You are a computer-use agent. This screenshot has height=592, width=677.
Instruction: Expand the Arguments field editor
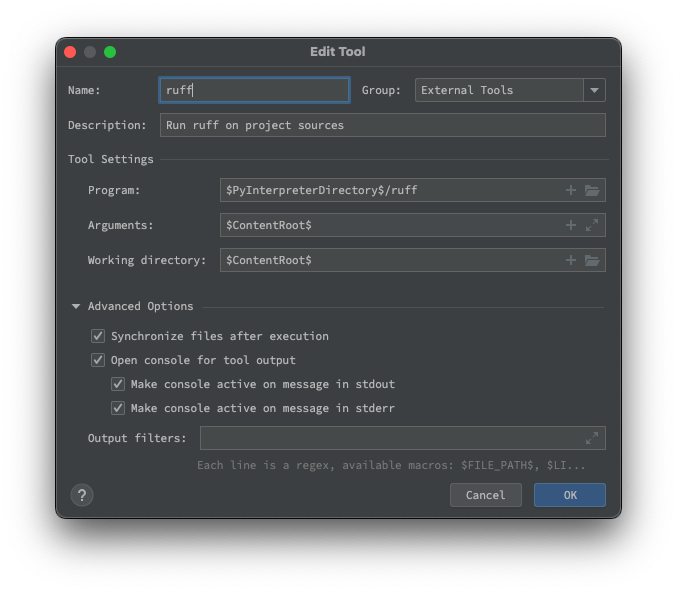(592, 225)
